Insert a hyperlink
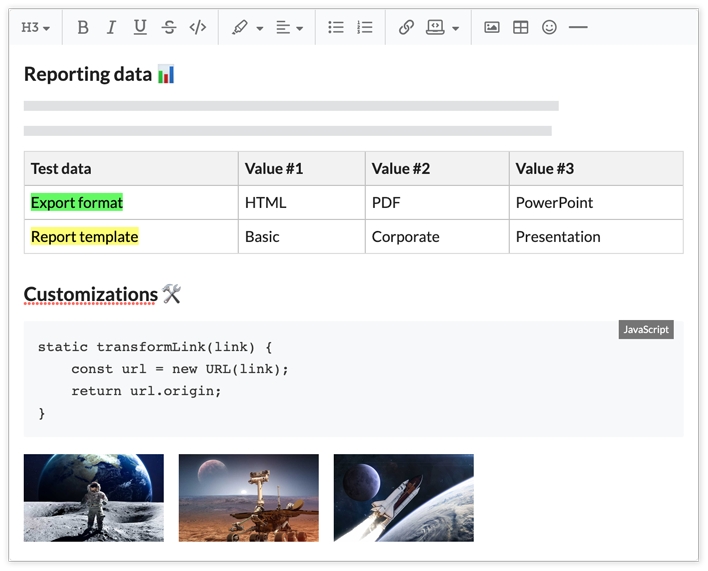This screenshot has height=571, width=708. (x=406, y=28)
